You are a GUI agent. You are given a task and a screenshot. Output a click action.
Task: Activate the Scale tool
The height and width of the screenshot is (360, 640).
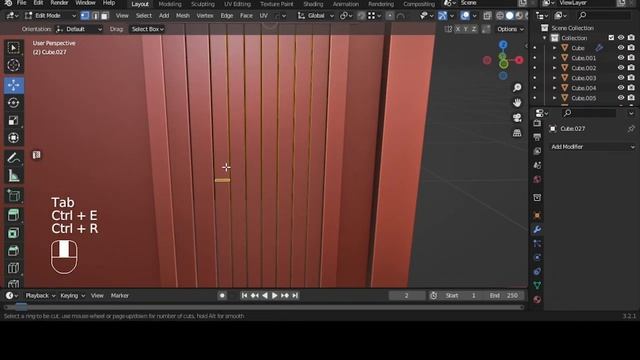(x=13, y=120)
